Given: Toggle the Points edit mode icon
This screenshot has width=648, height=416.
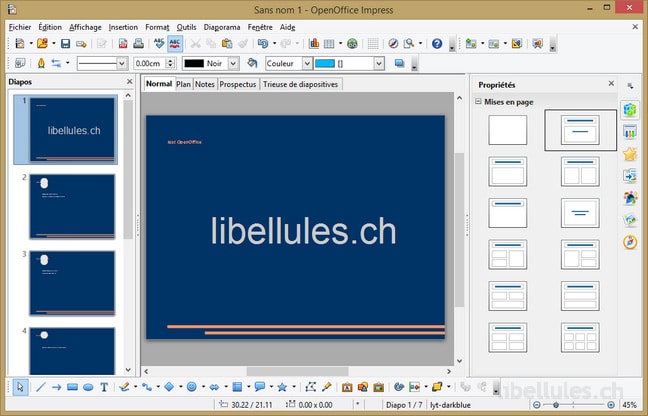Looking at the screenshot, I should coord(311,387).
